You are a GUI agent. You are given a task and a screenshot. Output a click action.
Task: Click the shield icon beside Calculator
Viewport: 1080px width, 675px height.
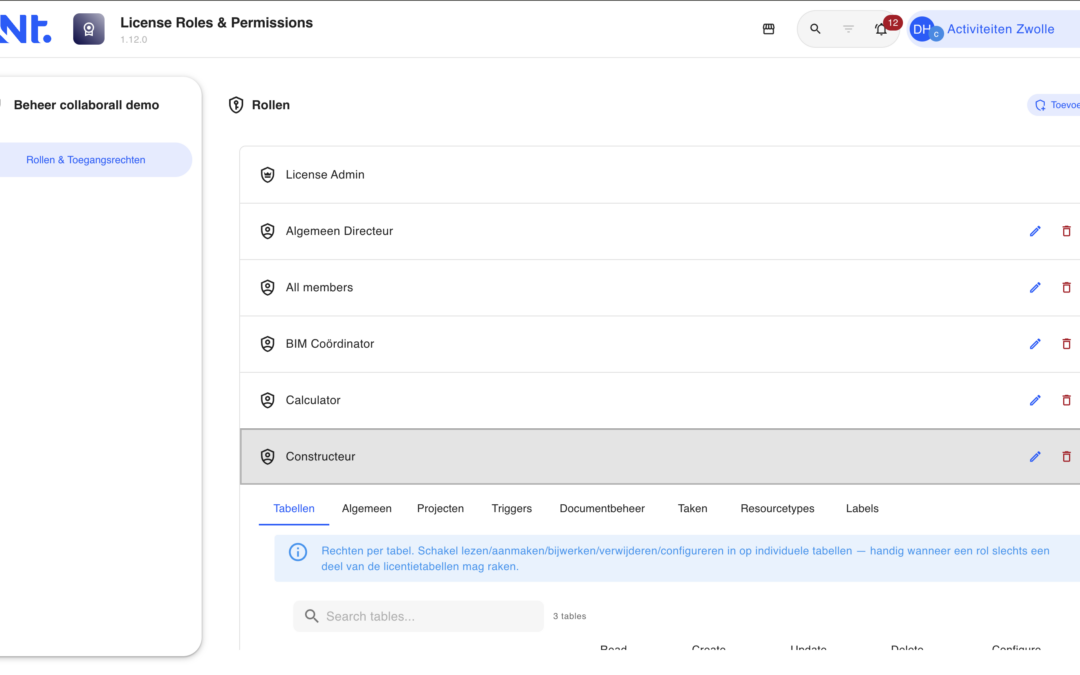coord(267,401)
